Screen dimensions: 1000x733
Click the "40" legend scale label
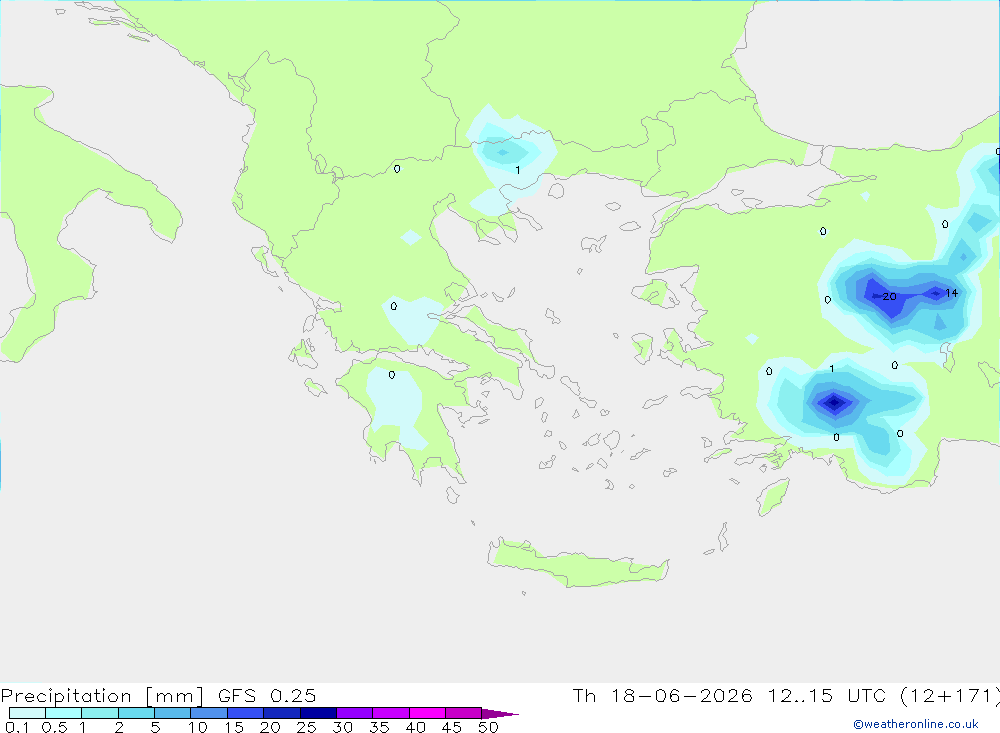[x=415, y=727]
